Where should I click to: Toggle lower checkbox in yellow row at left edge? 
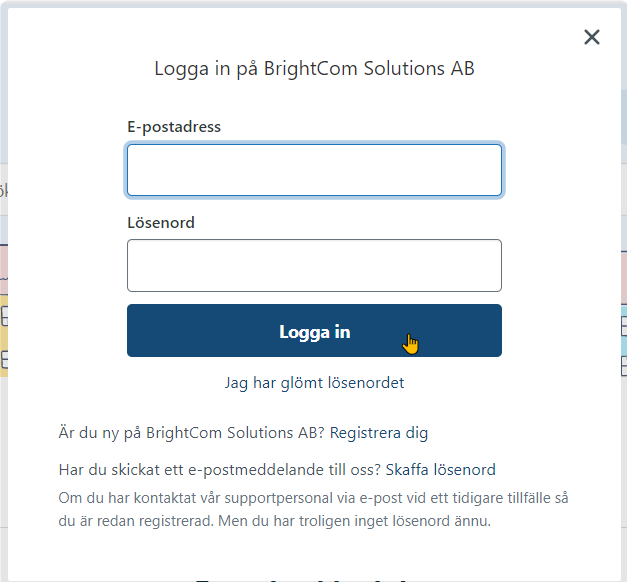pos(3,358)
